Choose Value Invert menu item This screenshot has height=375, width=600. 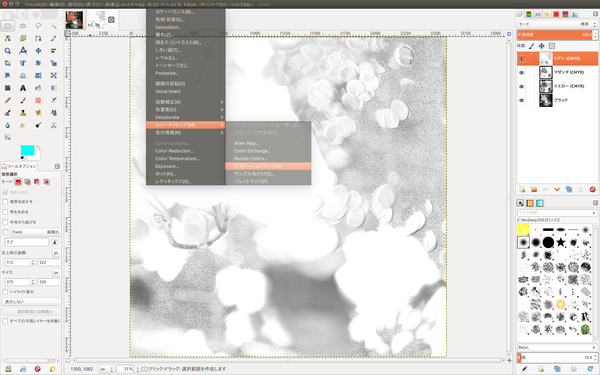click(x=186, y=91)
